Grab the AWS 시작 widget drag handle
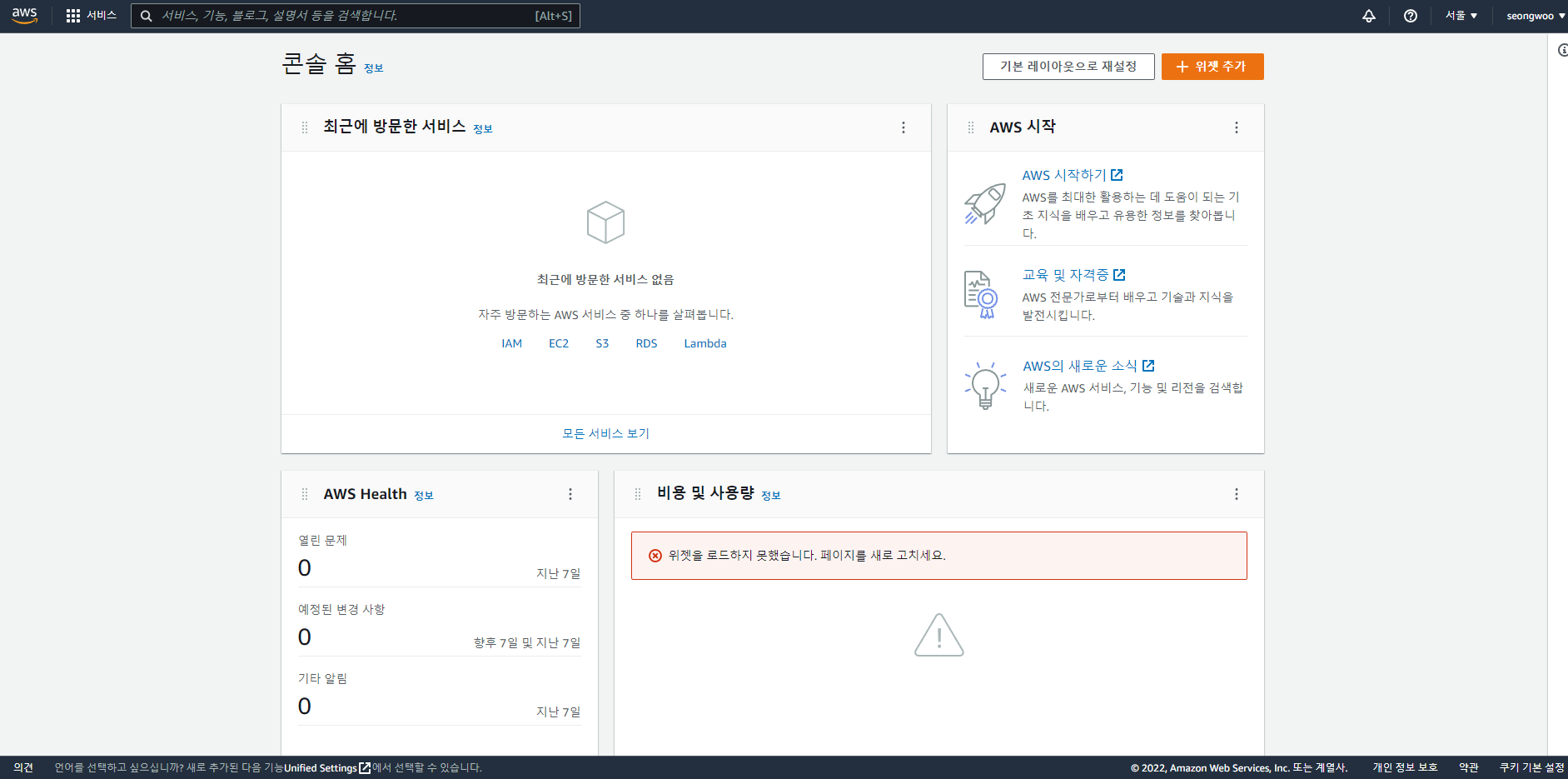 [971, 127]
